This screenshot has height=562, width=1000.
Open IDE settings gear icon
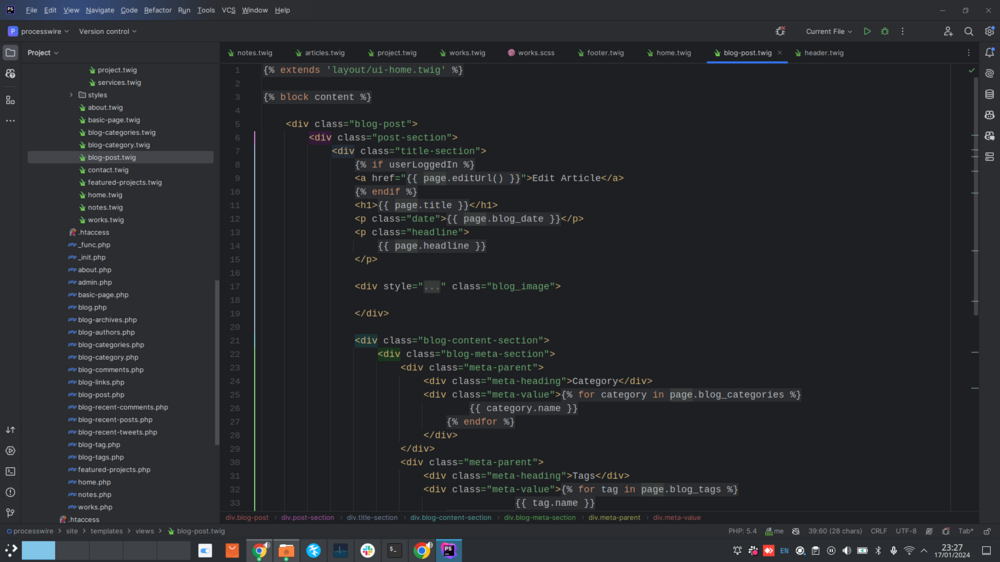(988, 32)
